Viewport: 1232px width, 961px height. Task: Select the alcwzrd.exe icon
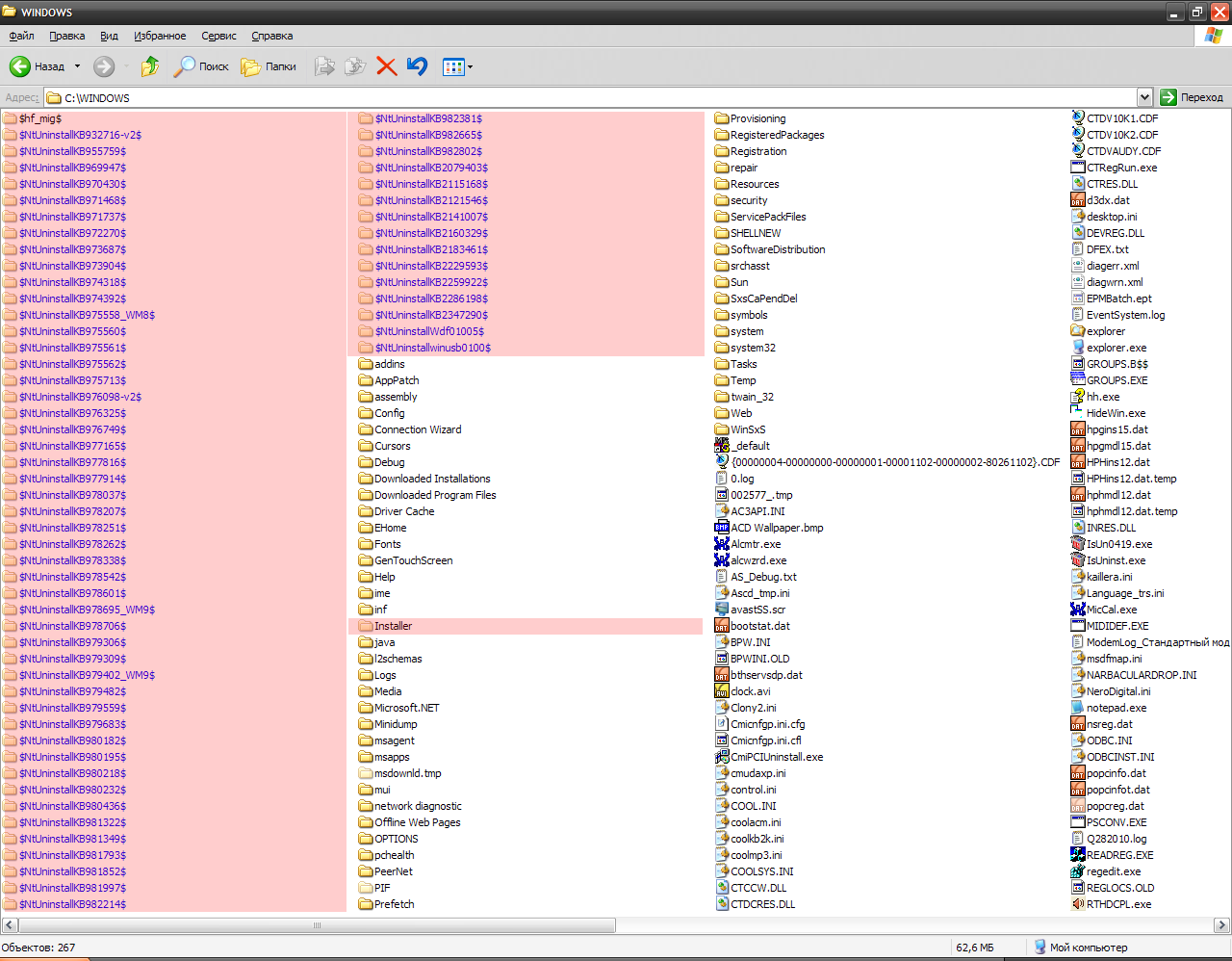pos(722,560)
